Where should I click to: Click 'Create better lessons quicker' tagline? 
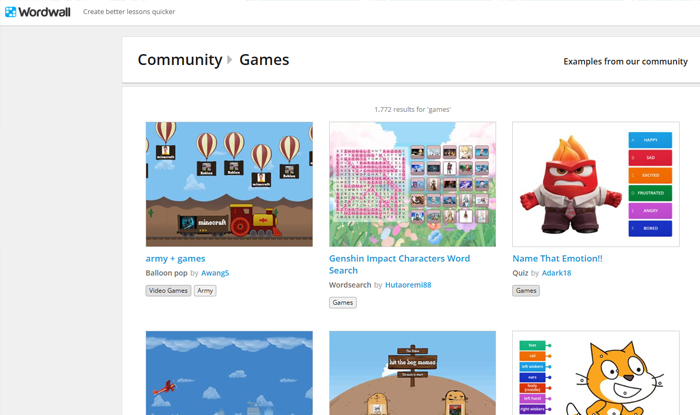click(x=129, y=12)
